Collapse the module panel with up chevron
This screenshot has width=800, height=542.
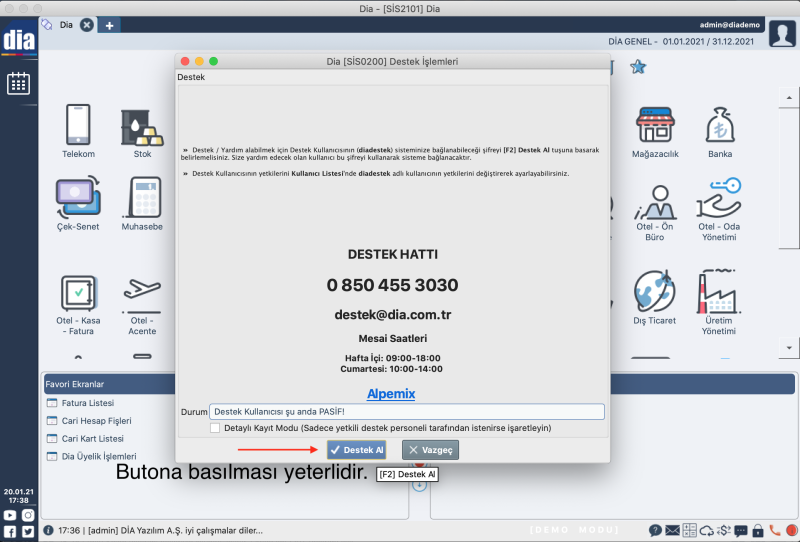pos(78,357)
